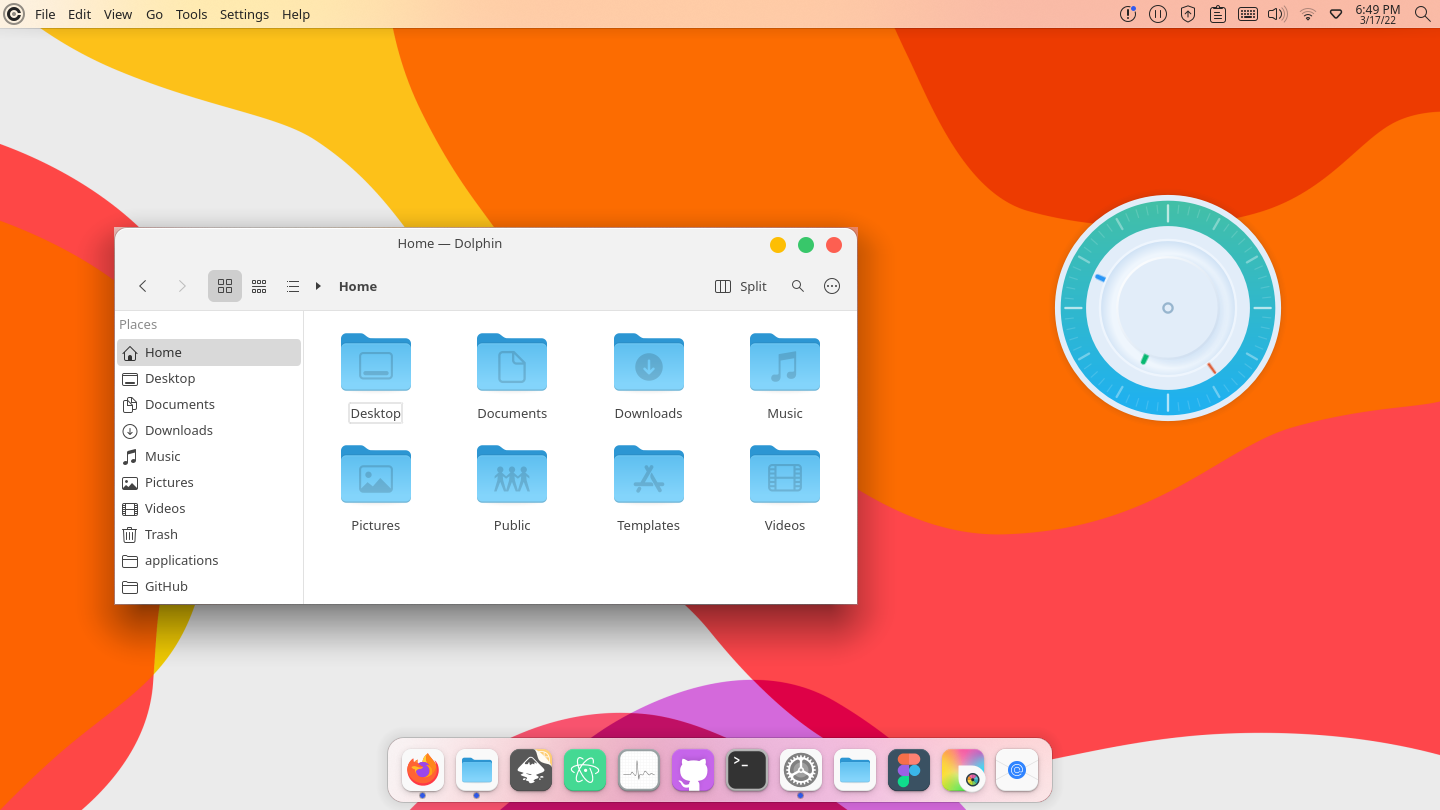Open the first file manager dock icon
Viewport: 1440px width, 810px height.
[477, 771]
